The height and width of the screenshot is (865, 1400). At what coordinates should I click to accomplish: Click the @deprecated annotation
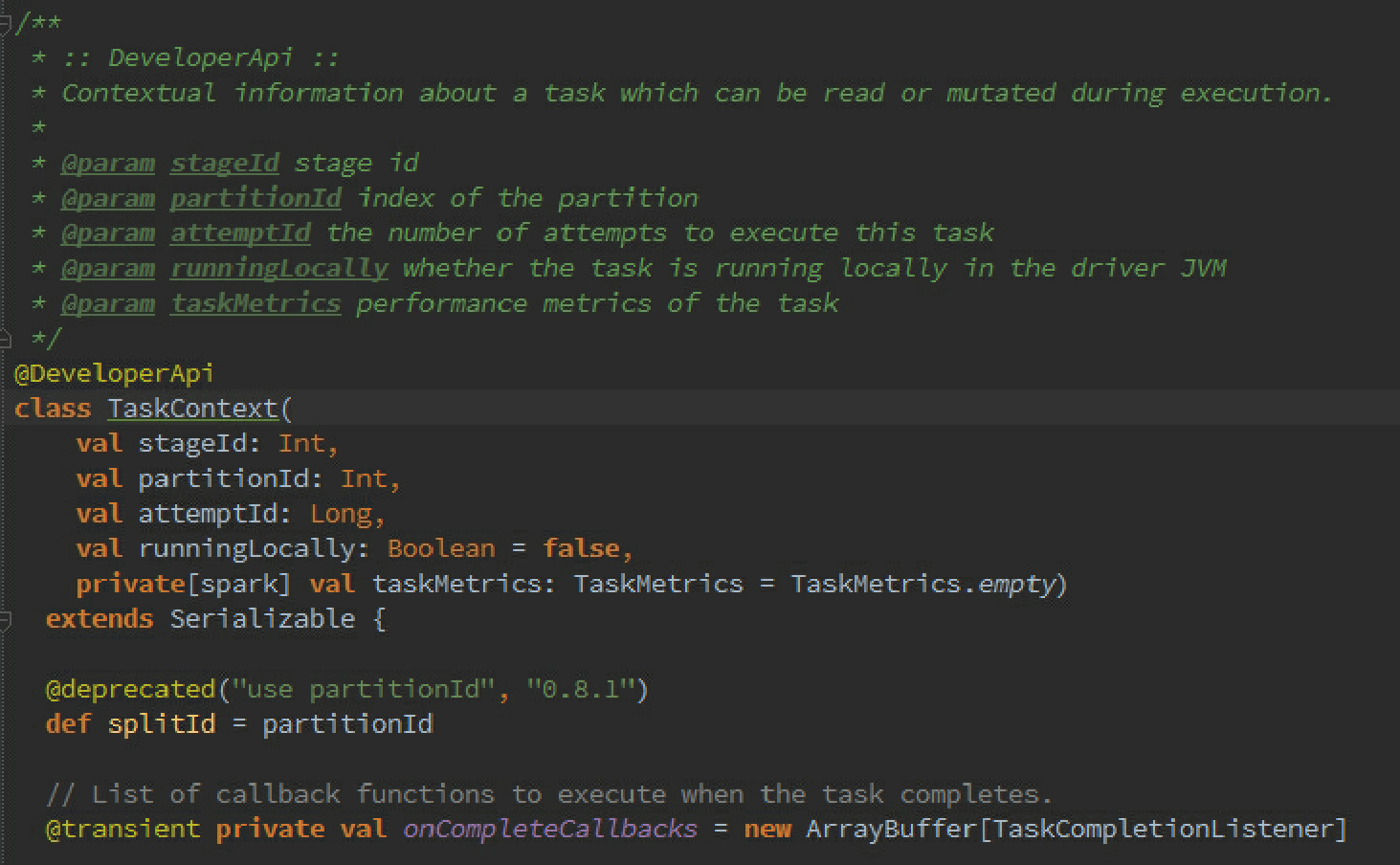point(130,689)
